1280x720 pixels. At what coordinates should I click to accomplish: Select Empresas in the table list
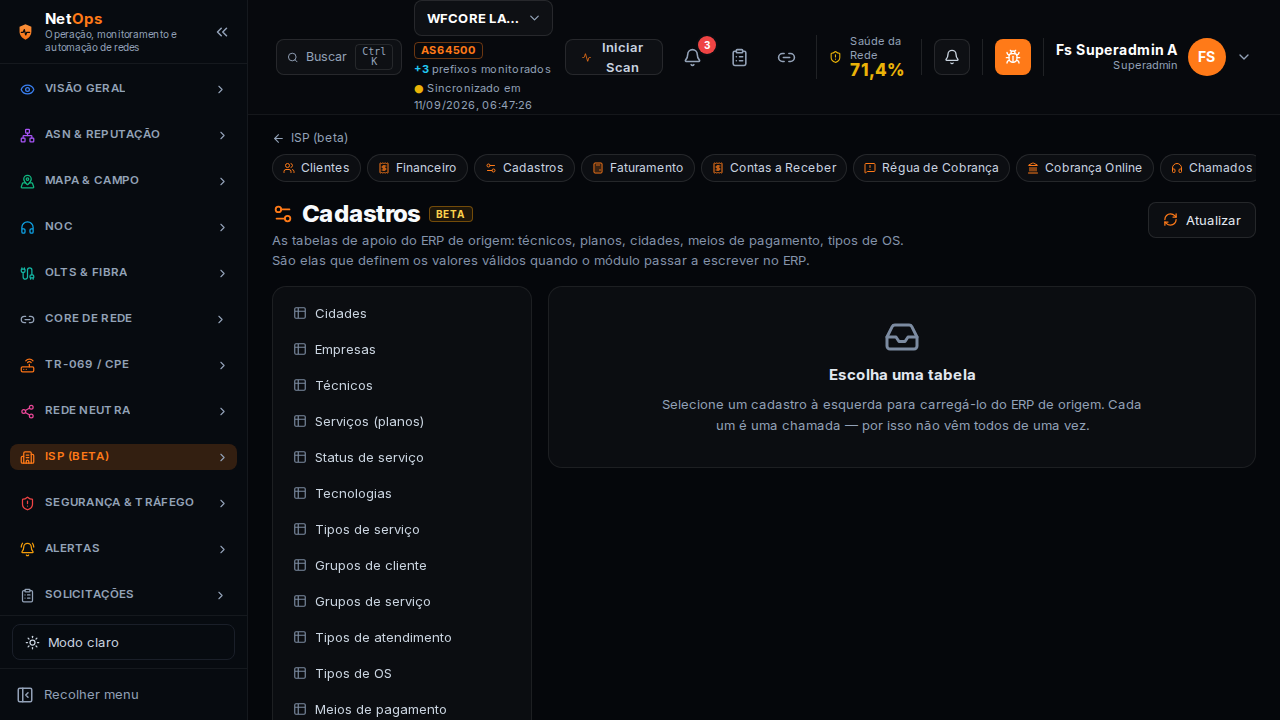402,349
